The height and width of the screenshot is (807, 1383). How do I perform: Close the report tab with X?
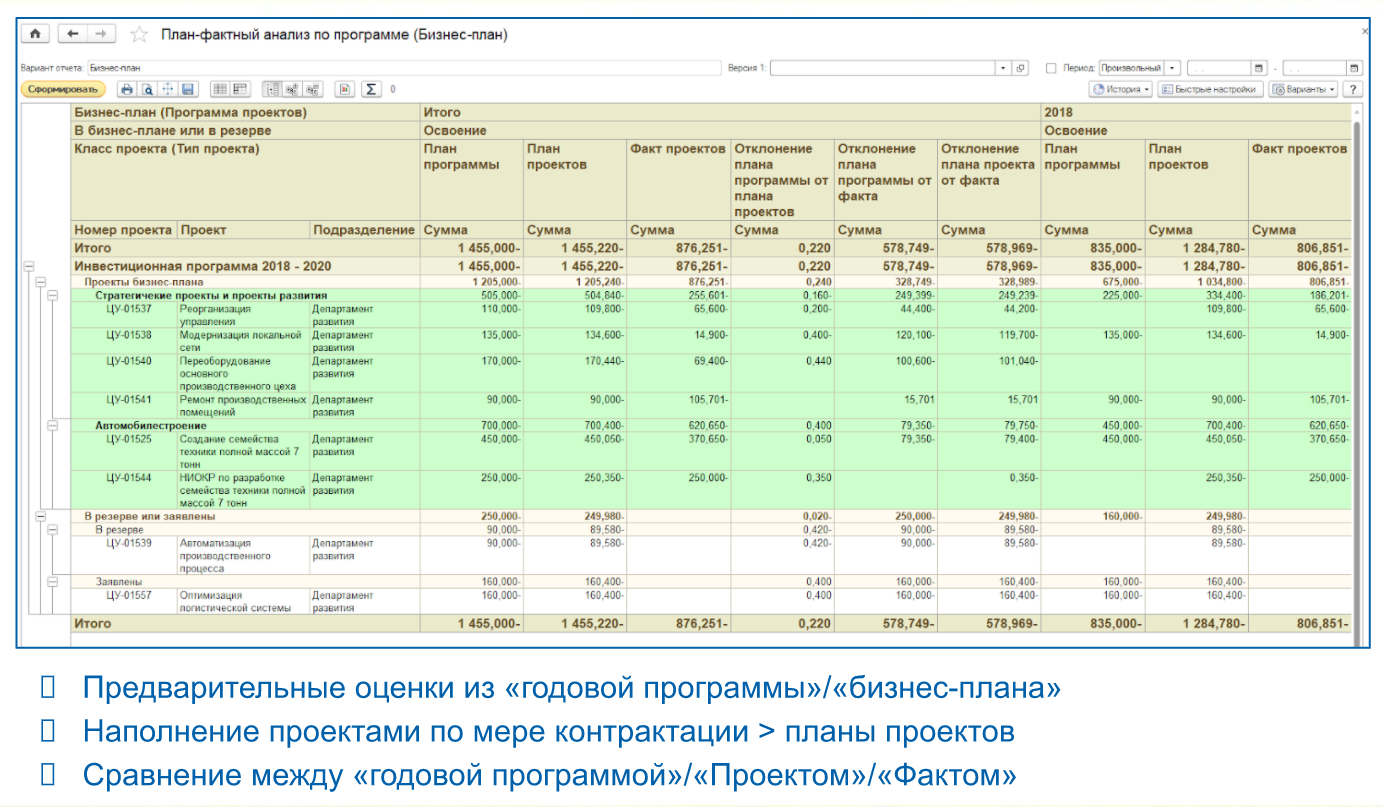click(1366, 32)
